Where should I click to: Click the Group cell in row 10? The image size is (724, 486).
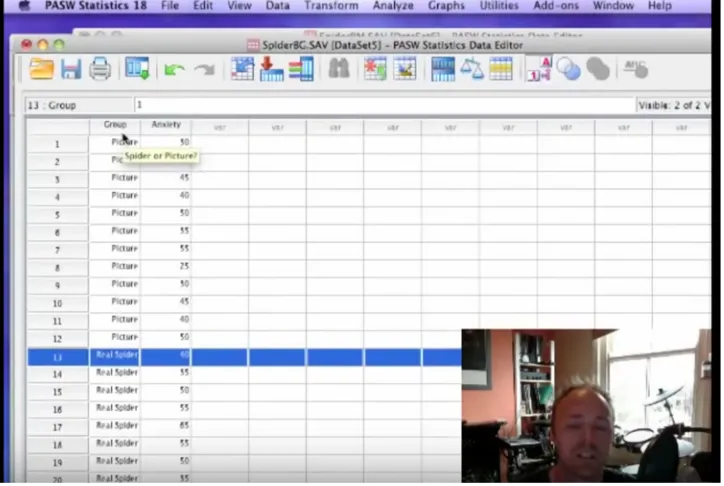(x=115, y=303)
